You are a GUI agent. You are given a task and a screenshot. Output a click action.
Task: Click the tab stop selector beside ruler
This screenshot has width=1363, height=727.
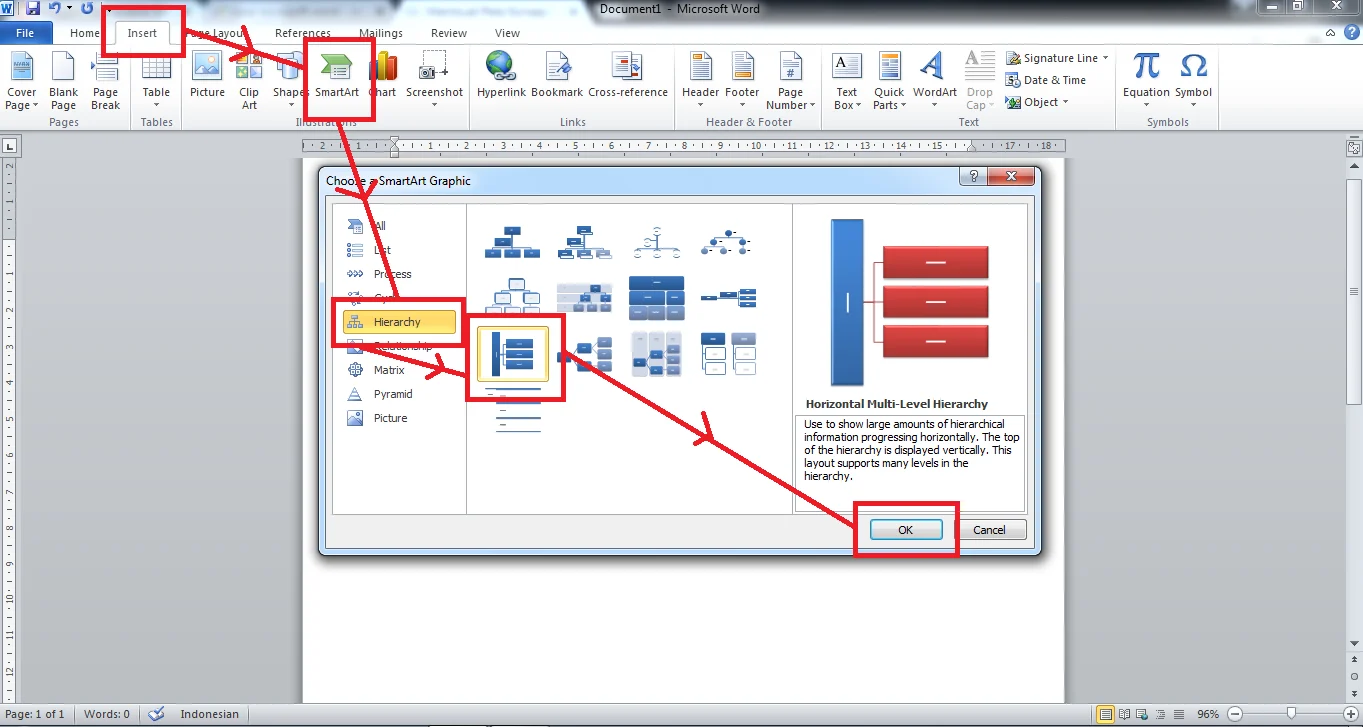tap(10, 146)
